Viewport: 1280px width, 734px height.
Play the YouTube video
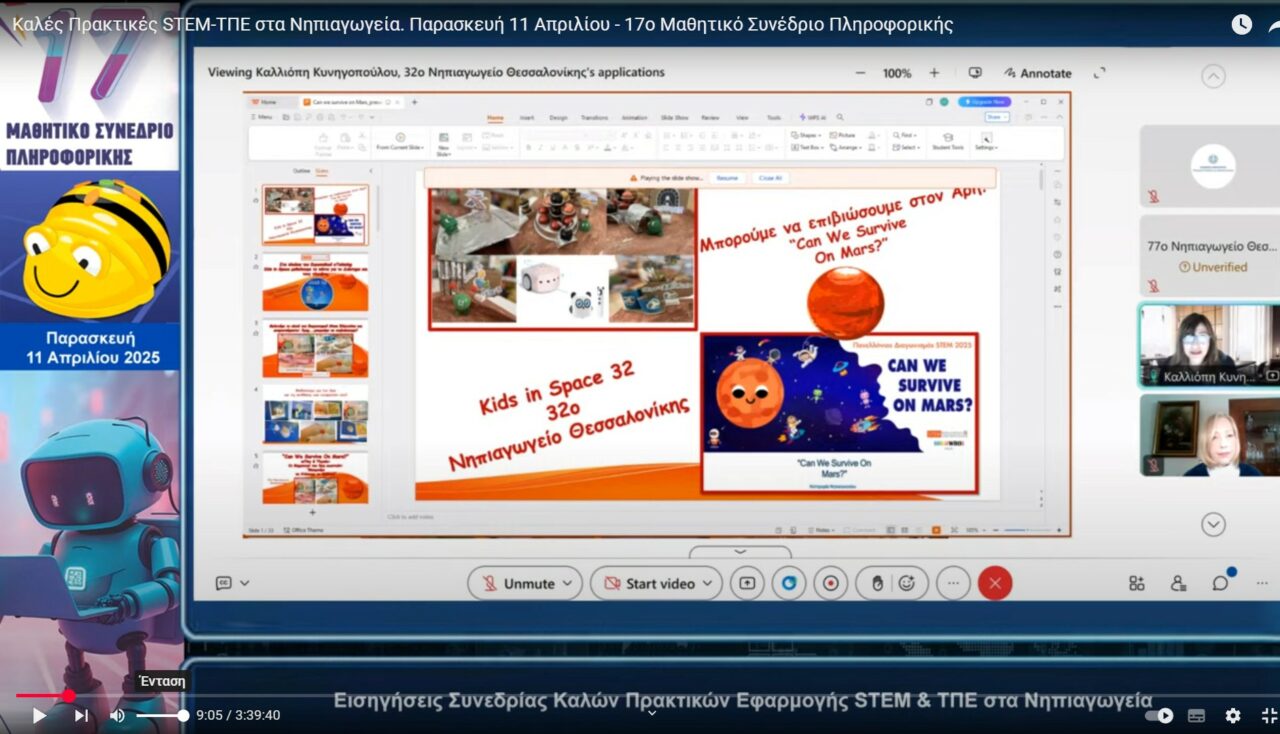click(x=40, y=715)
